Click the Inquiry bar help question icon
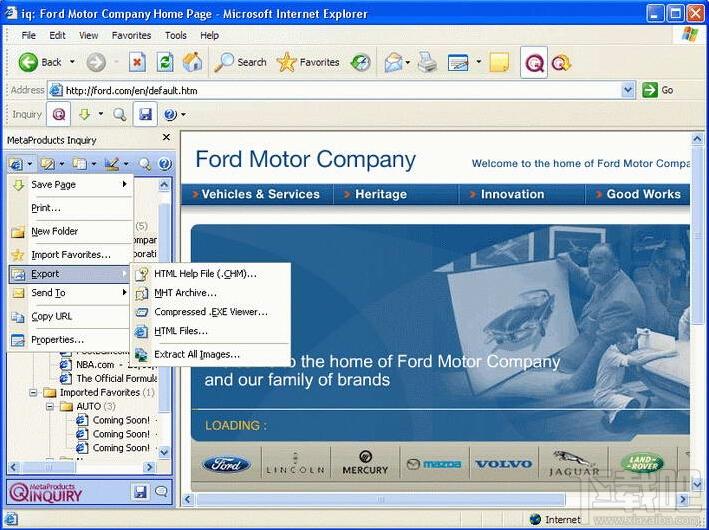 (x=170, y=114)
